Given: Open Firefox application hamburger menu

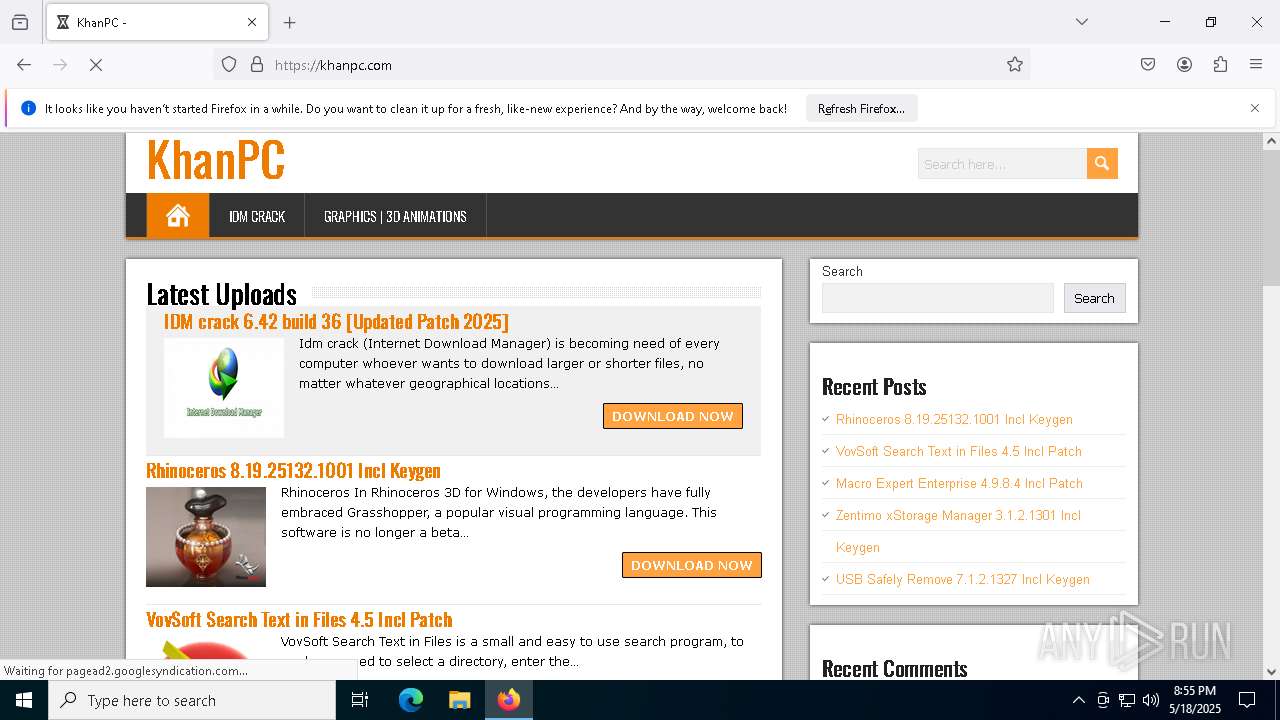Looking at the screenshot, I should pos(1256,65).
